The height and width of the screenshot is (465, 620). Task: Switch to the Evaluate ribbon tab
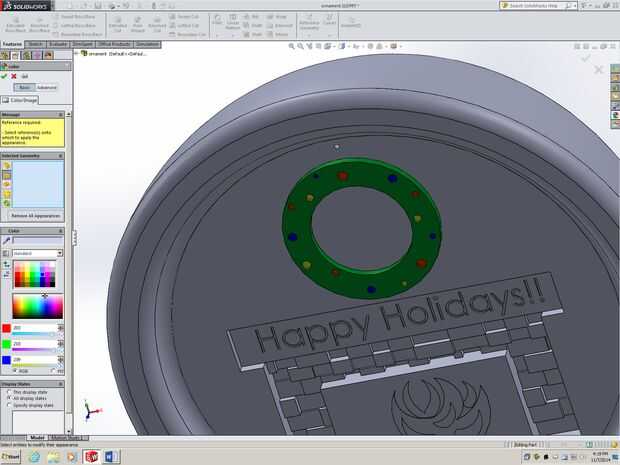pos(59,44)
